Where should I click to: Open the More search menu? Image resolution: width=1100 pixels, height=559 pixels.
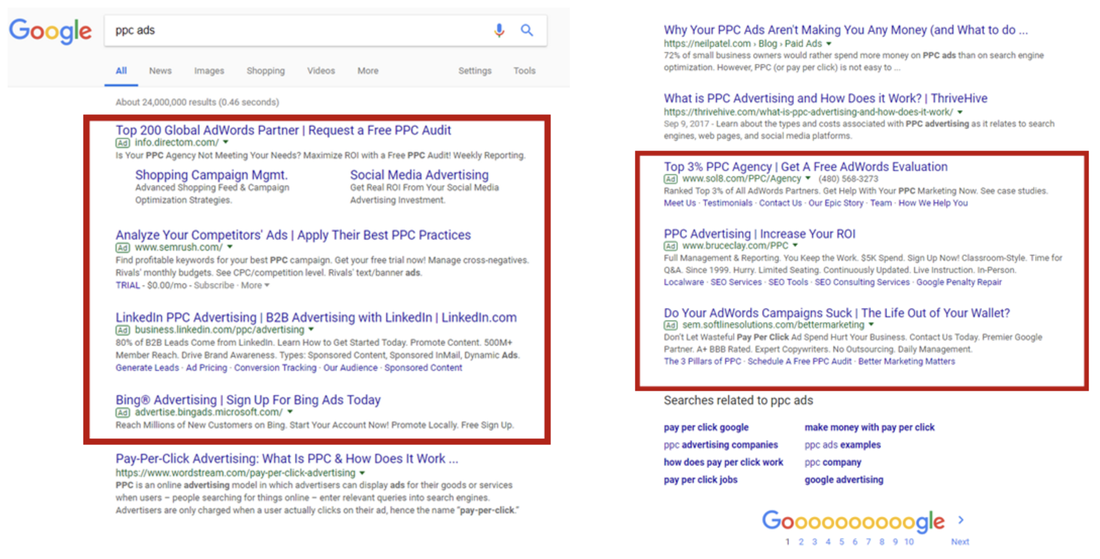pyautogui.click(x=368, y=71)
